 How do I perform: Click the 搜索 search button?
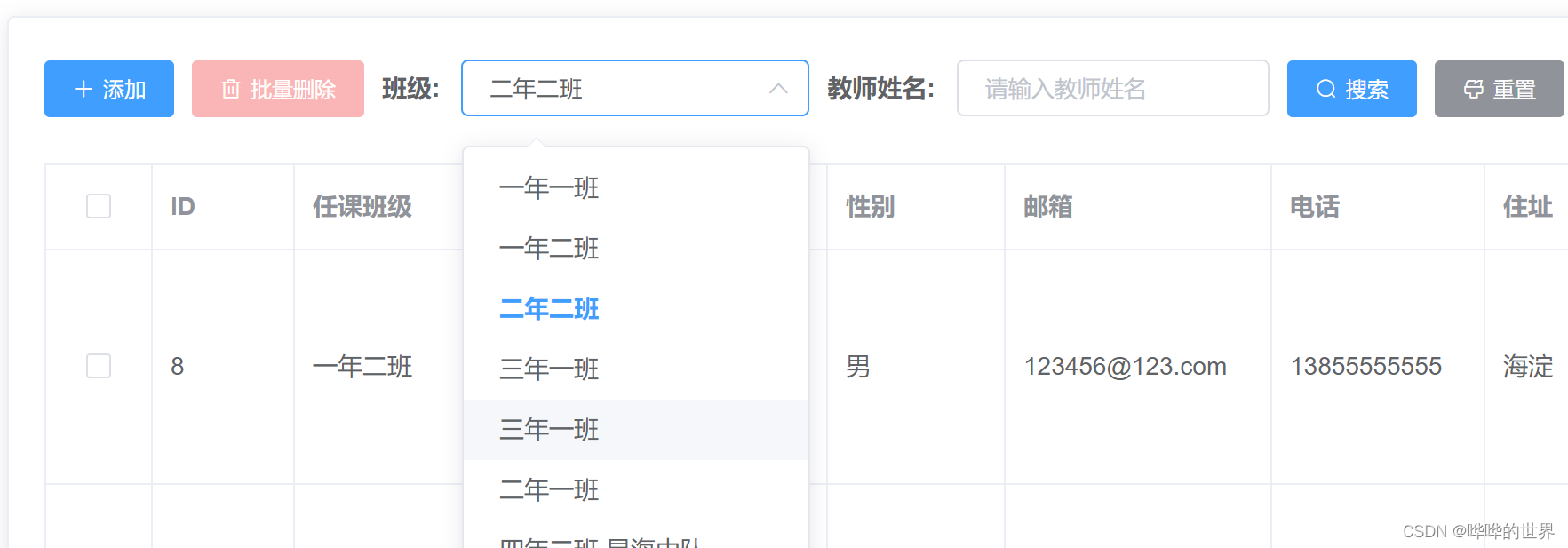1351,89
